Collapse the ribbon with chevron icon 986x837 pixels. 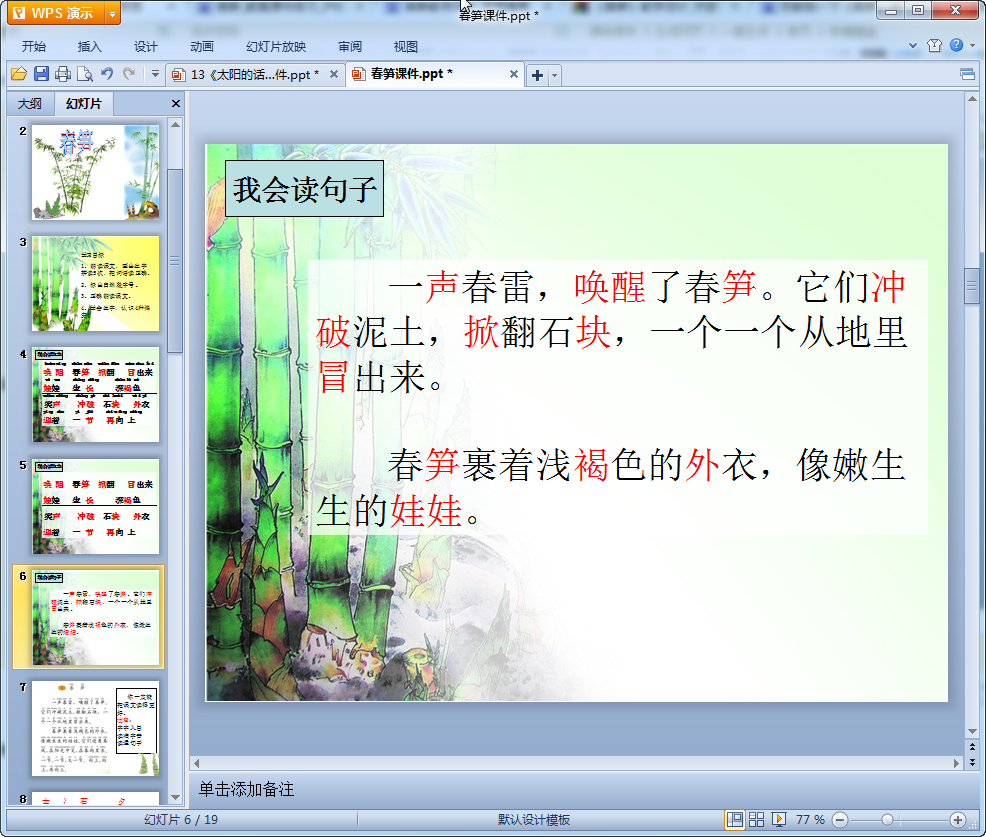913,45
